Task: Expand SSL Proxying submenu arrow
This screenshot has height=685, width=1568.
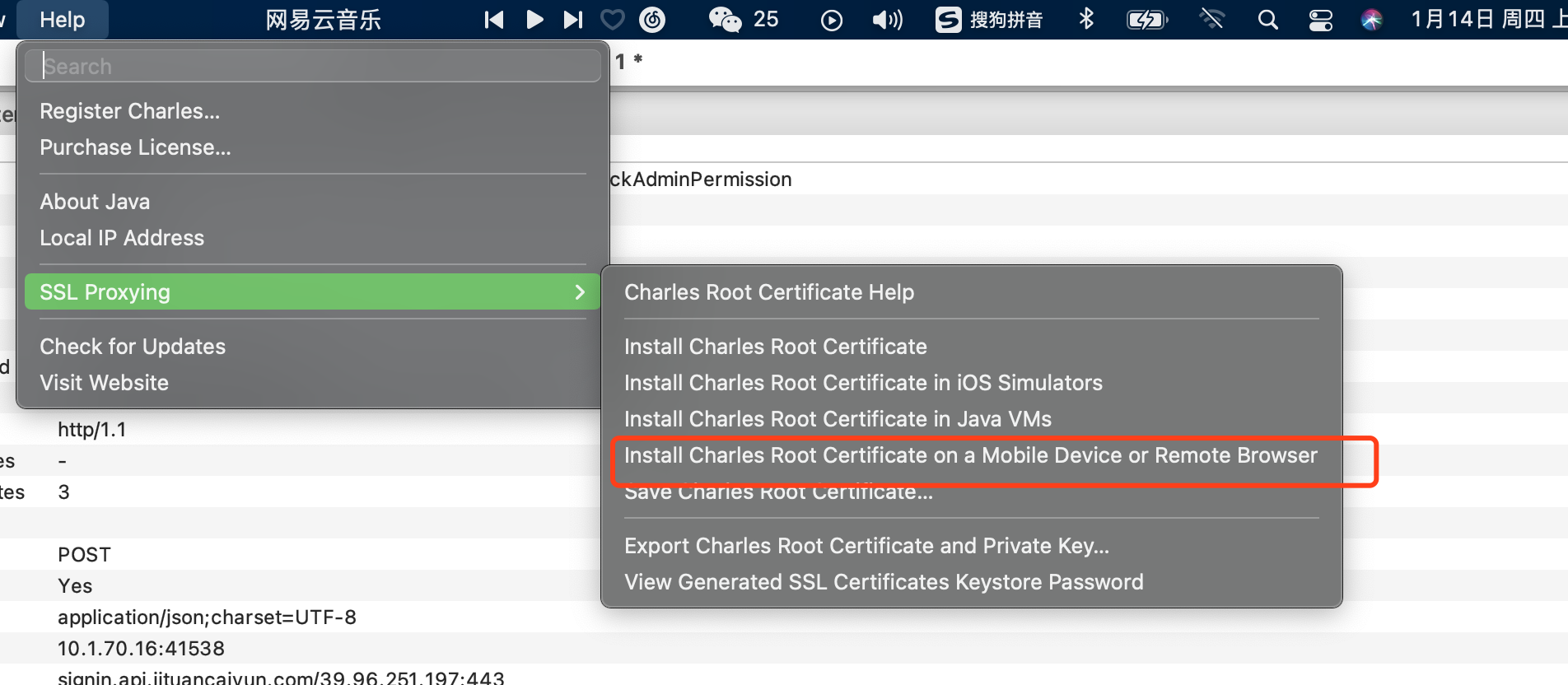Action: pos(580,292)
